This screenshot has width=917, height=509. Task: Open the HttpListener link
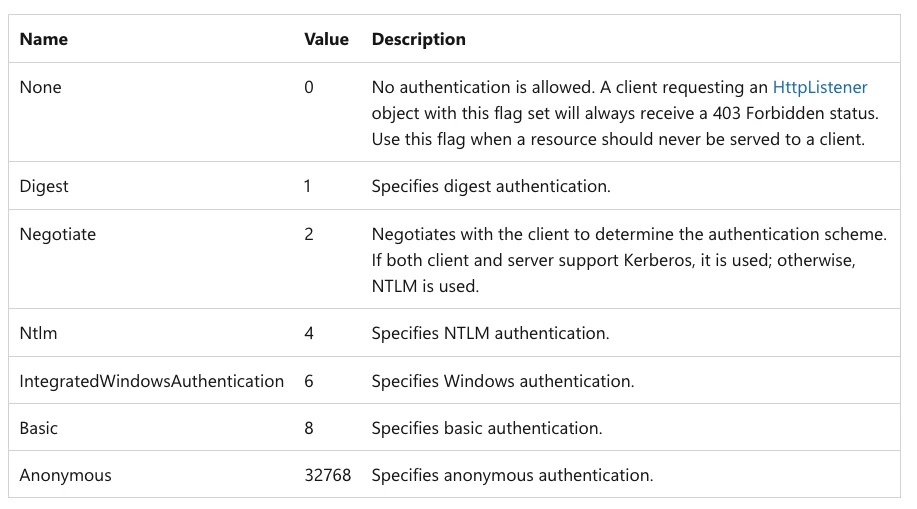pos(820,88)
